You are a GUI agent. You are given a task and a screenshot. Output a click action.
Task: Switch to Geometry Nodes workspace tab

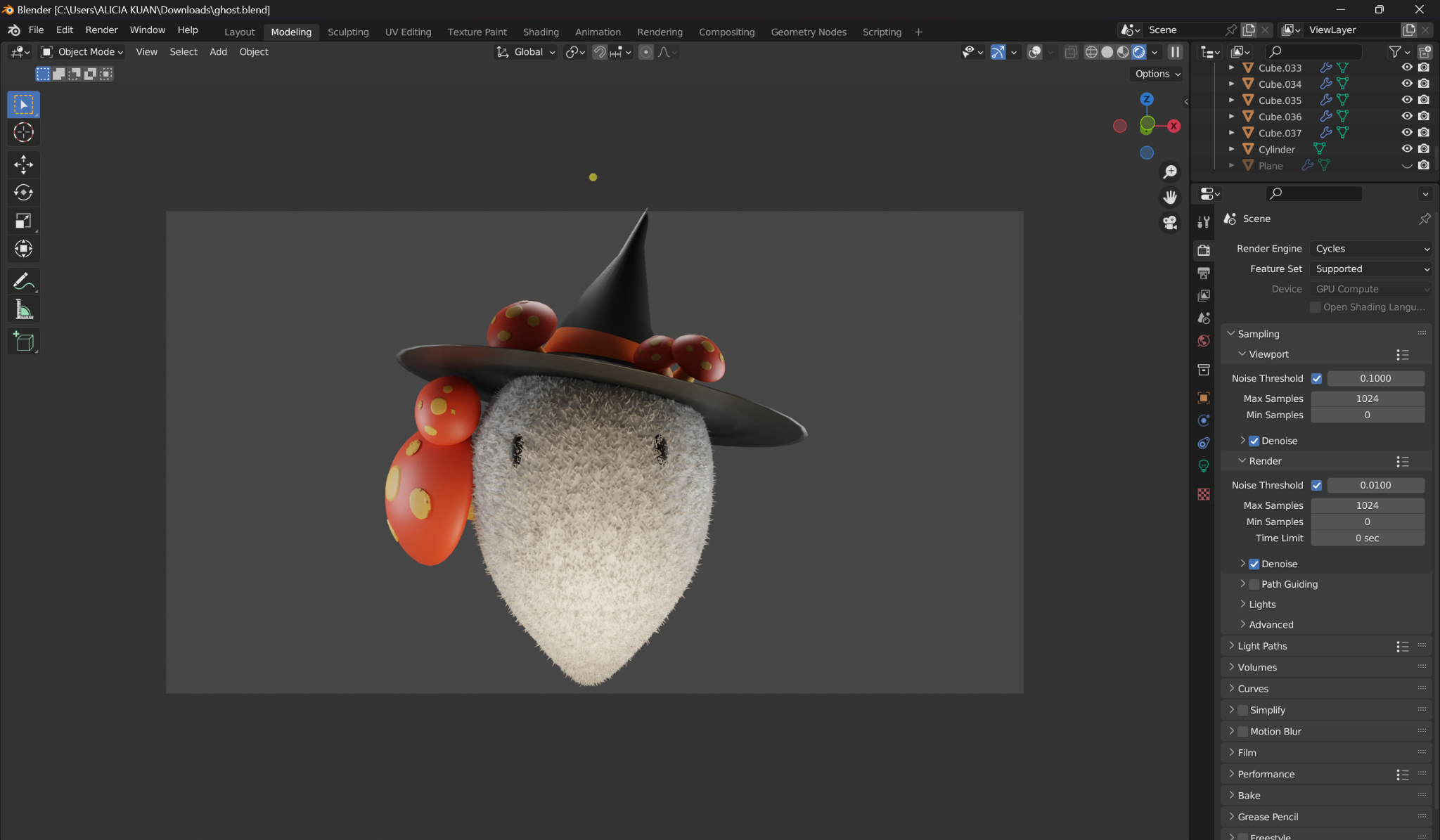click(809, 32)
